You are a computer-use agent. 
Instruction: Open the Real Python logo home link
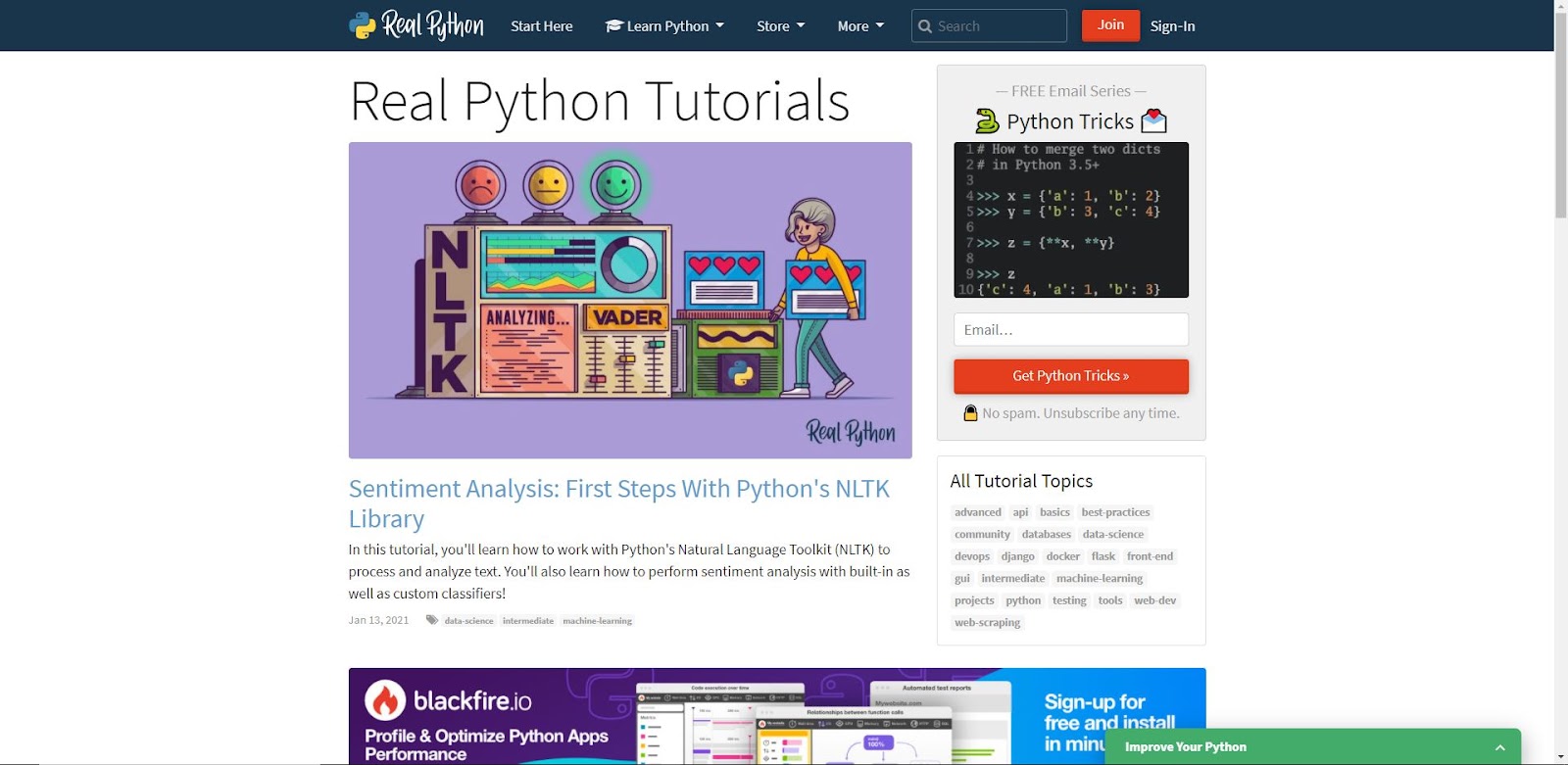[416, 25]
